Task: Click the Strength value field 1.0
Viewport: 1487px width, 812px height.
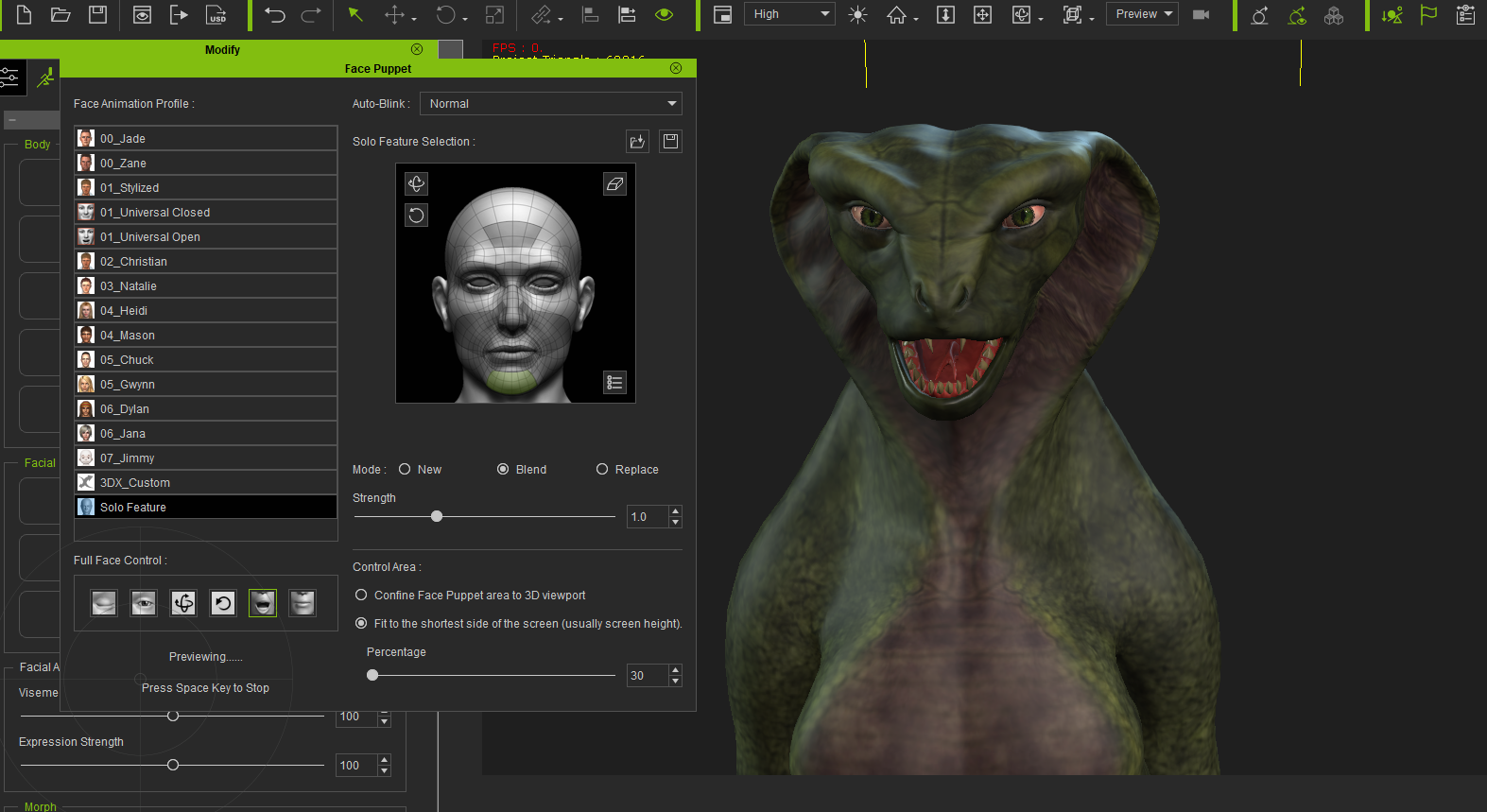Action: pos(648,517)
